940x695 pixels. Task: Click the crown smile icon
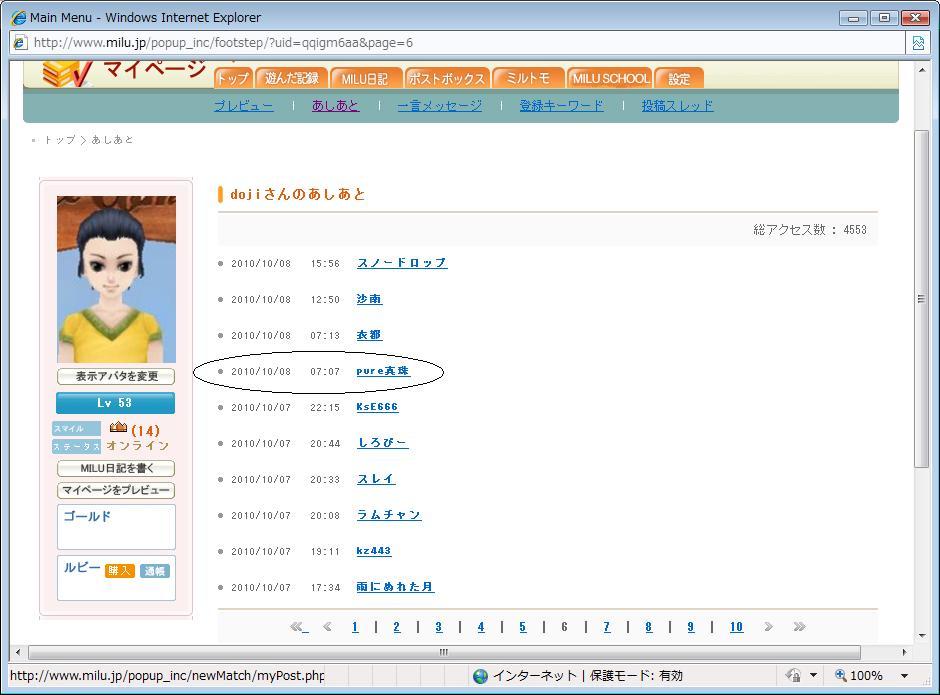[x=118, y=428]
